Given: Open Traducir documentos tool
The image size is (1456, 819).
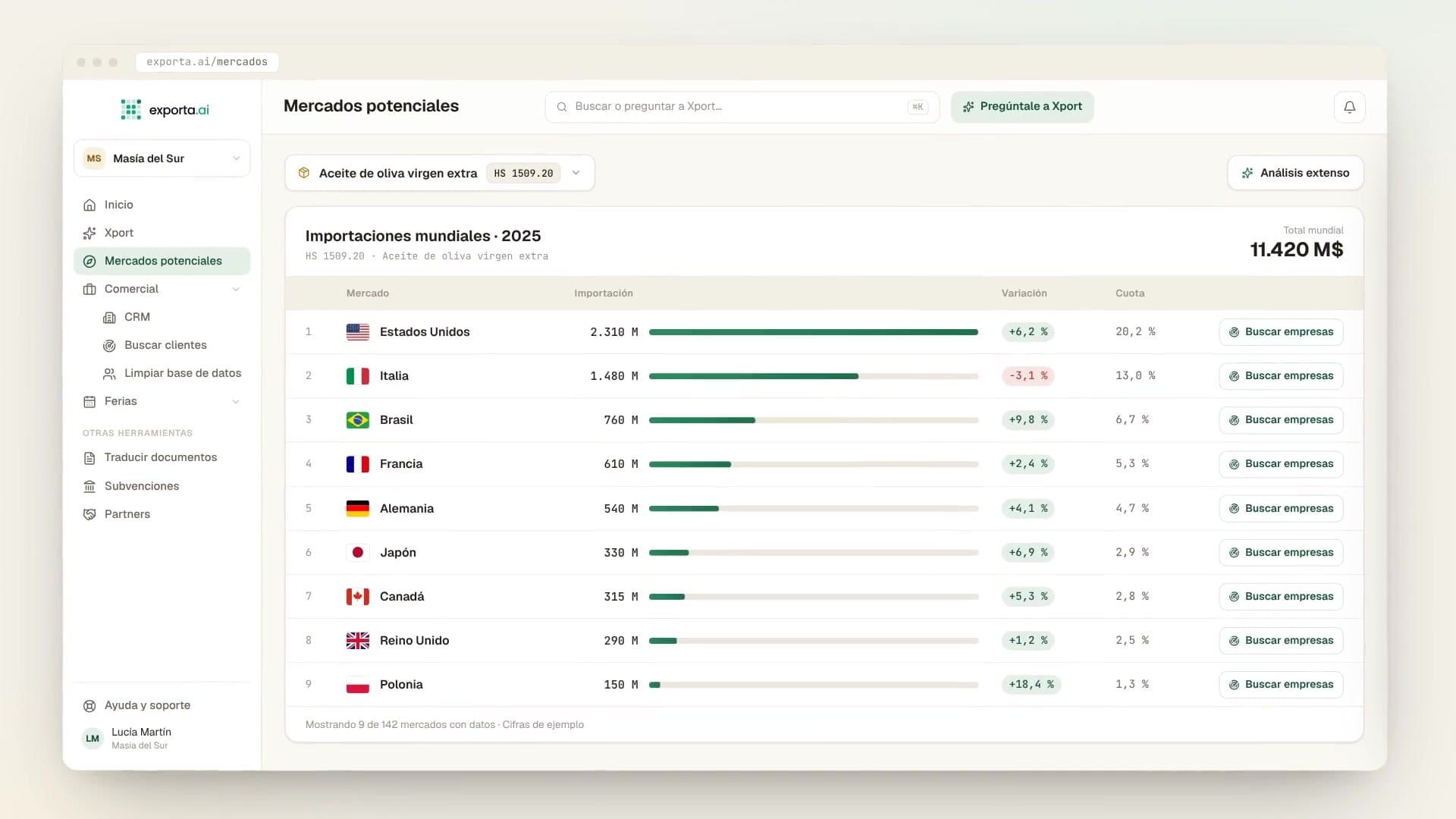Looking at the screenshot, I should click(x=162, y=457).
